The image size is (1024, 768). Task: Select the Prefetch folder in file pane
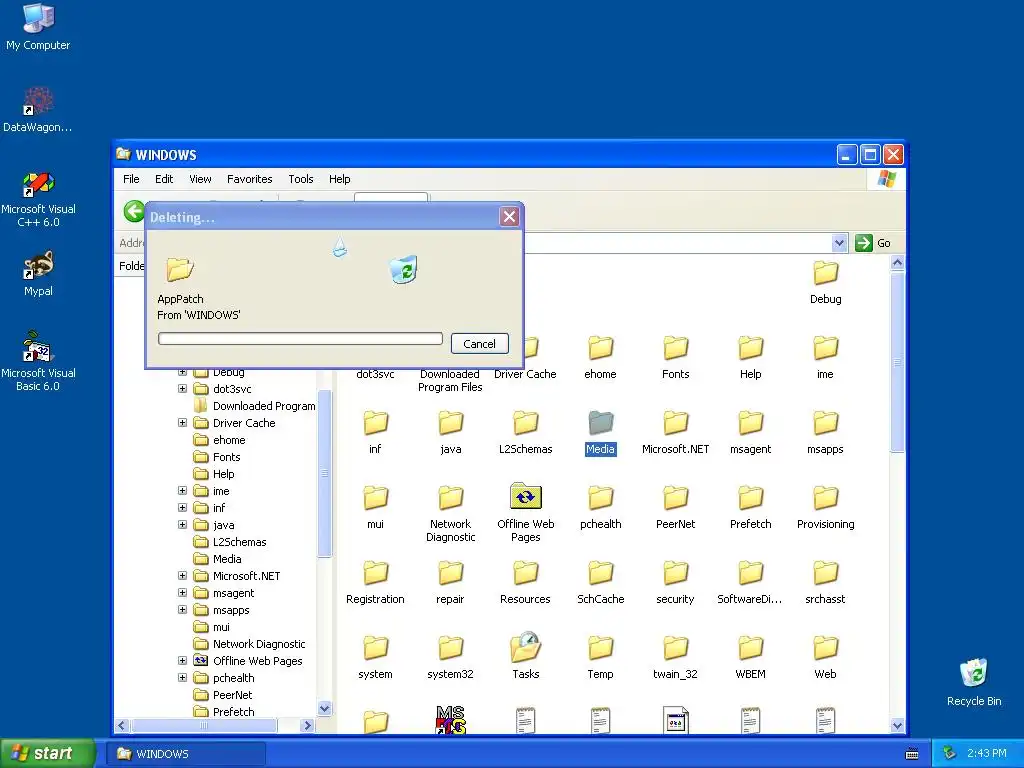click(750, 507)
